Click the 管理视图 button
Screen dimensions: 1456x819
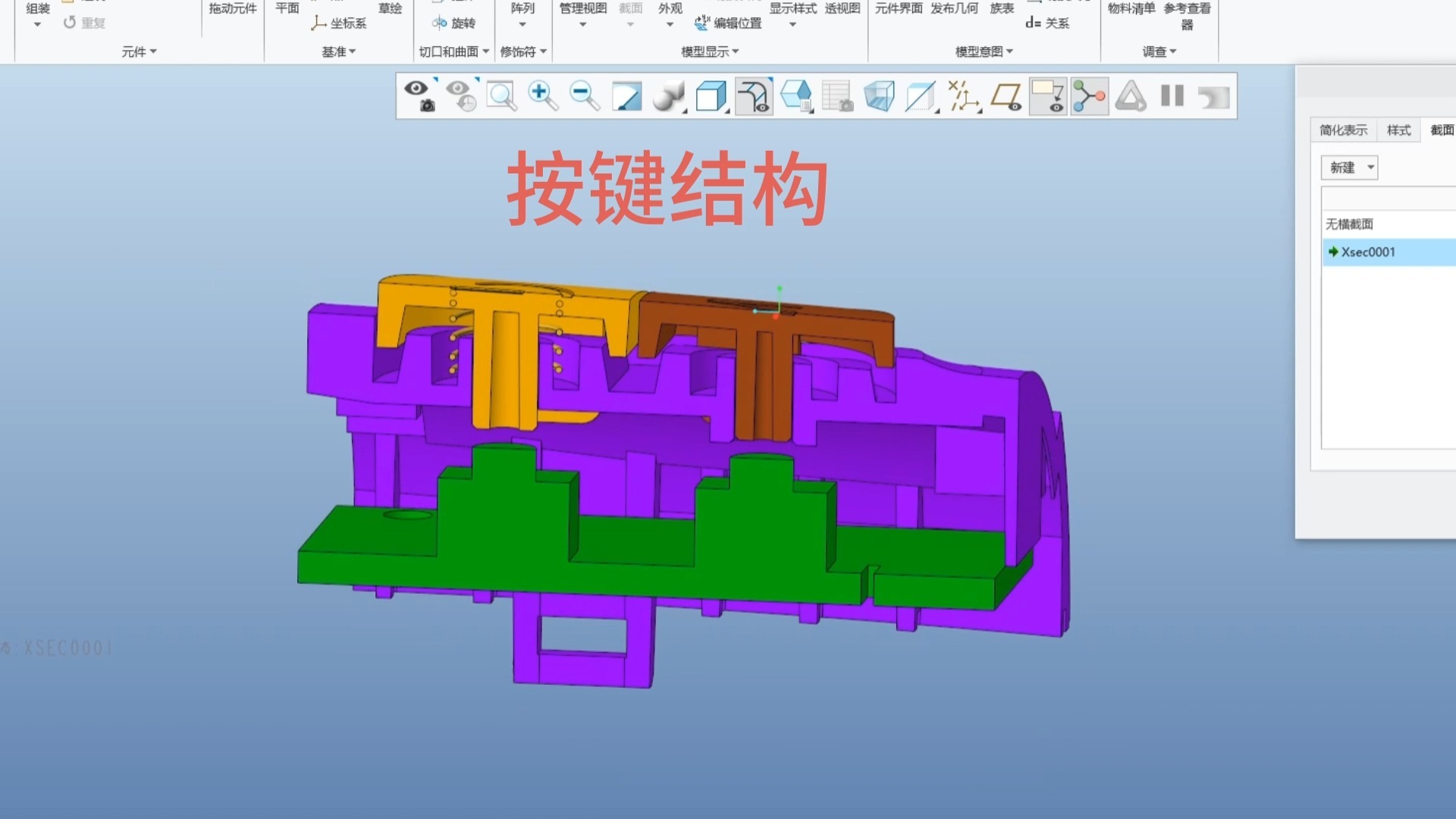click(x=582, y=9)
